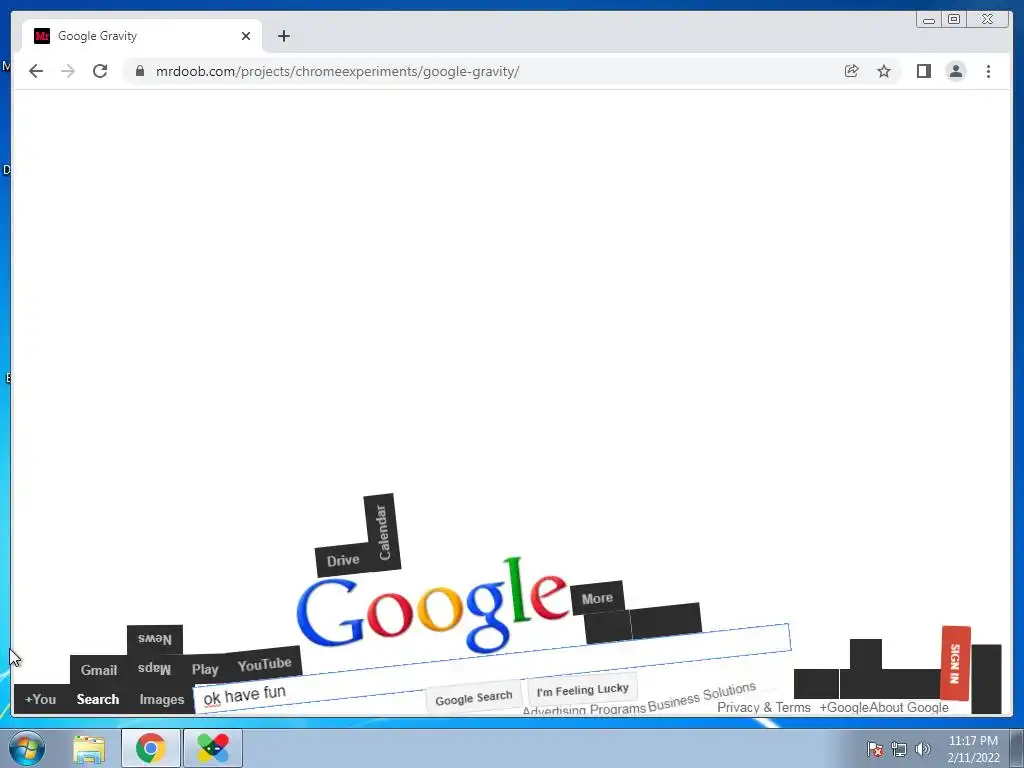Screen dimensions: 1024x768
Task: Click the red SIGN IN button
Action: point(955,663)
